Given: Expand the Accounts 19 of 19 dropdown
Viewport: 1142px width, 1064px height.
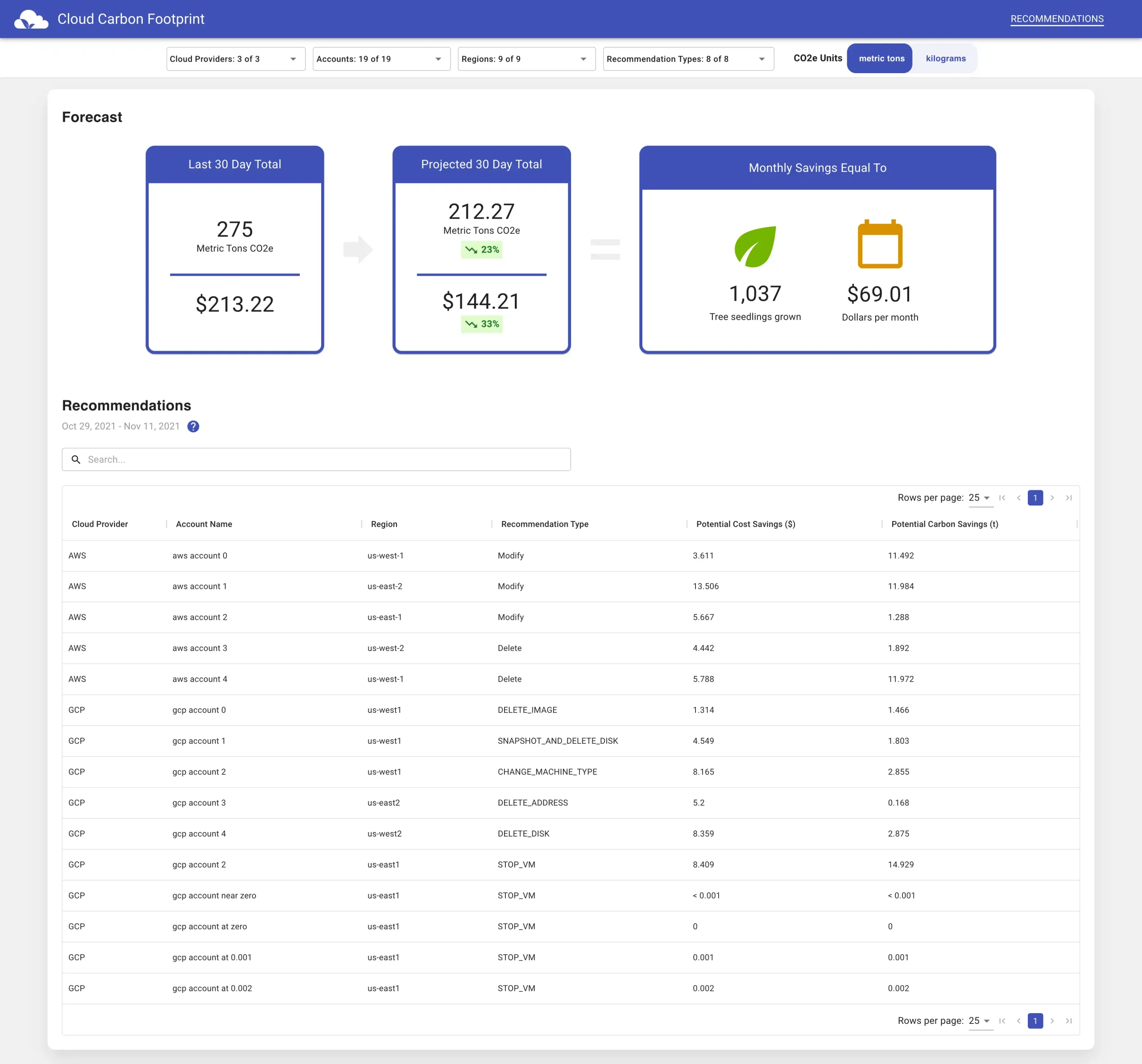Looking at the screenshot, I should tap(381, 59).
